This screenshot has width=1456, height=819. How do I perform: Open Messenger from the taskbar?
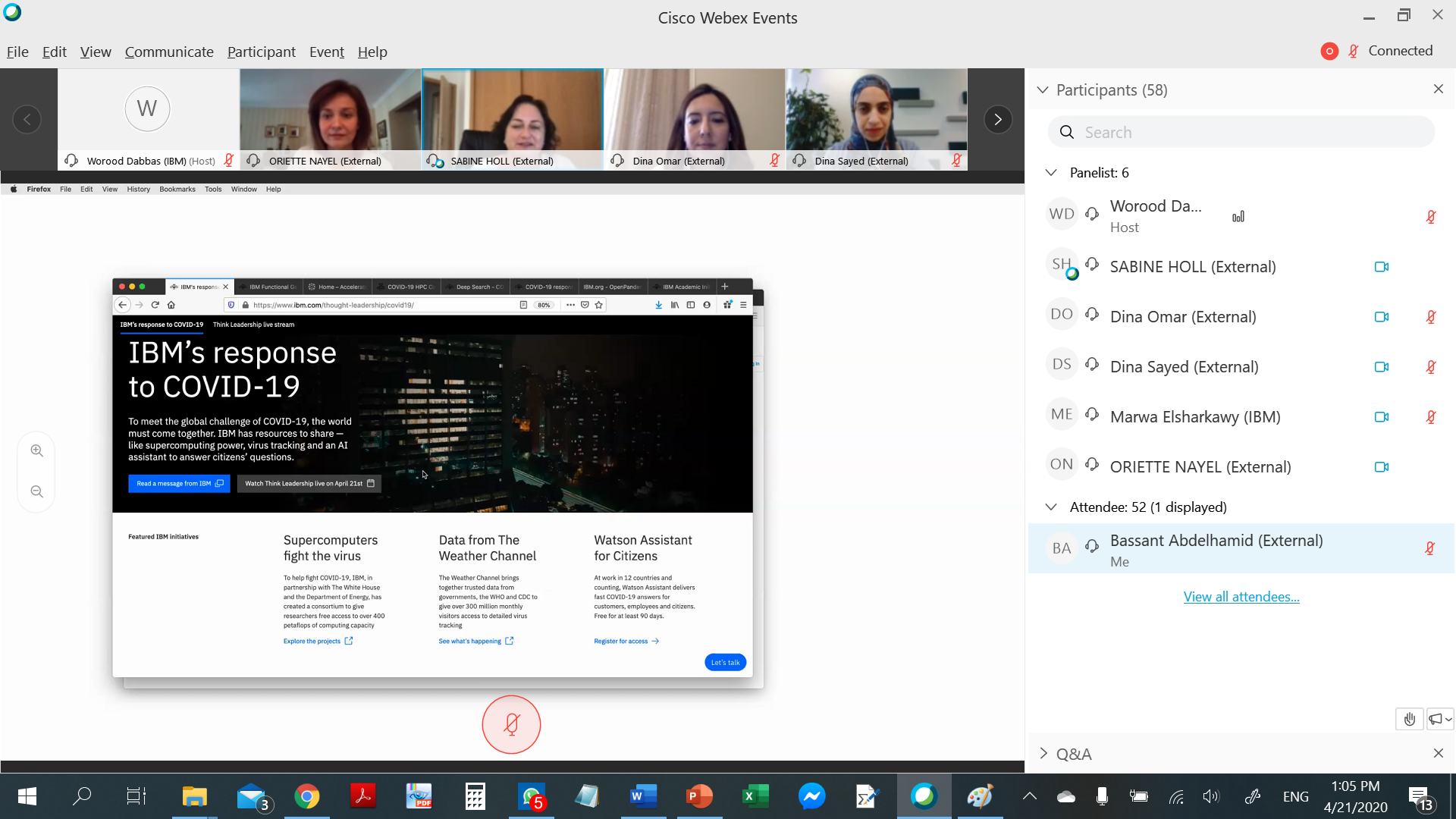[812, 796]
